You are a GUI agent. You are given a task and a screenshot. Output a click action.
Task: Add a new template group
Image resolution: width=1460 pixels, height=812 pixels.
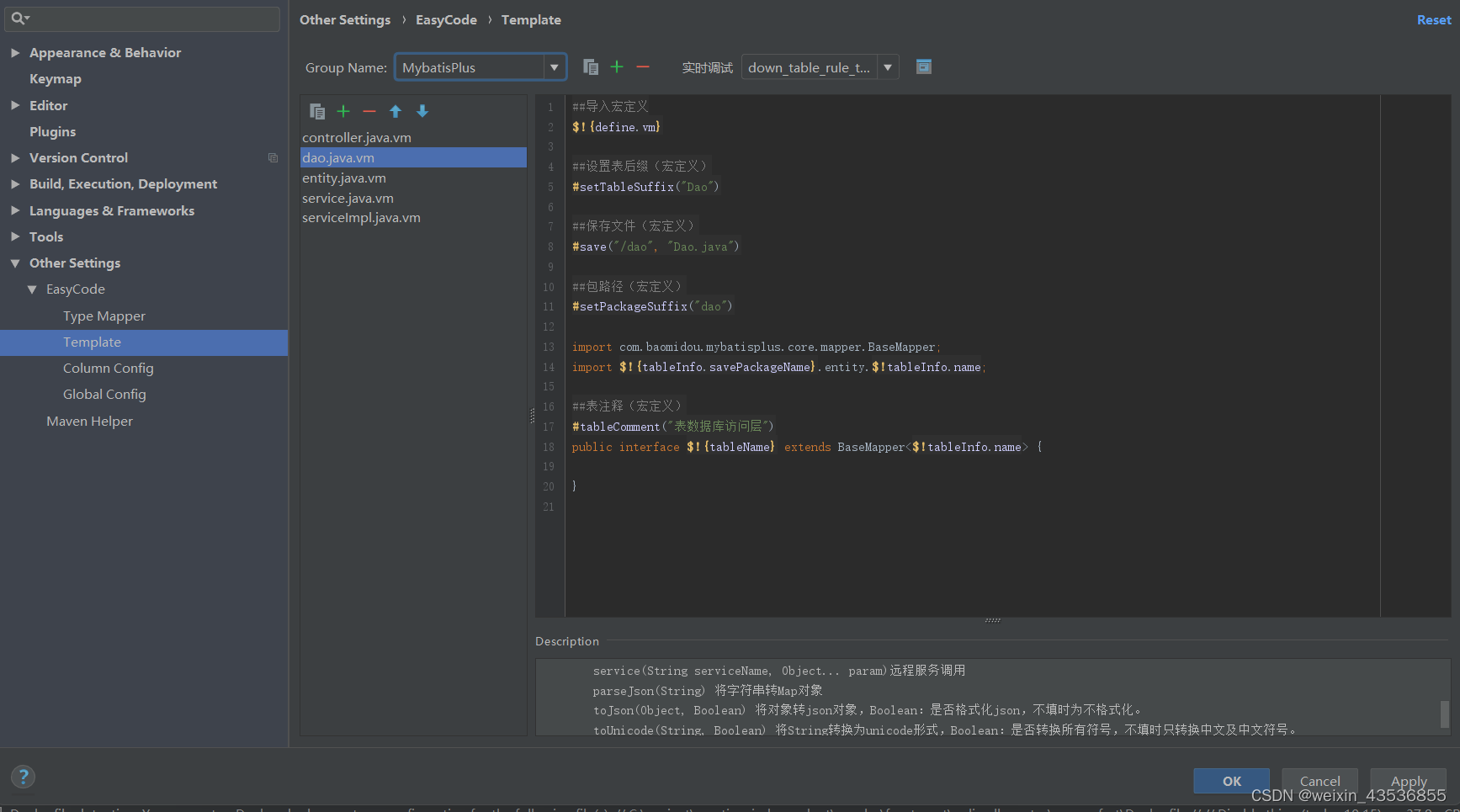(617, 66)
